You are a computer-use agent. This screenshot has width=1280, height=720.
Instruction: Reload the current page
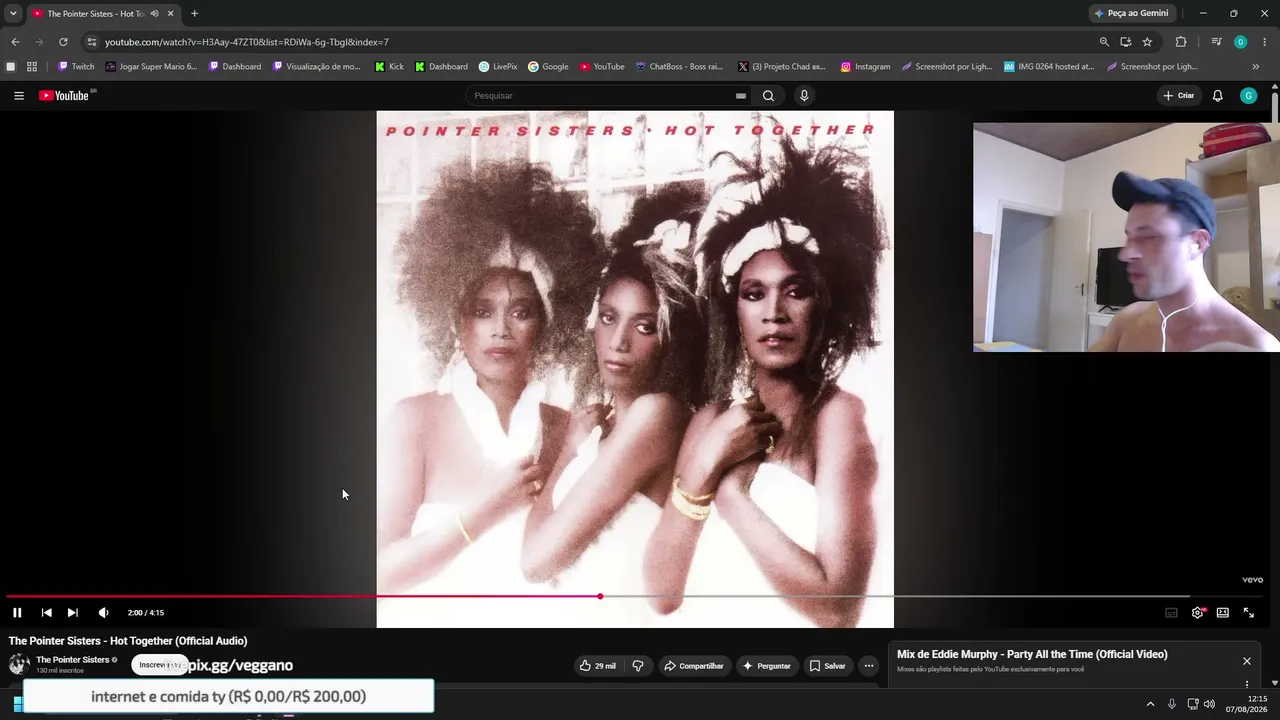63,42
